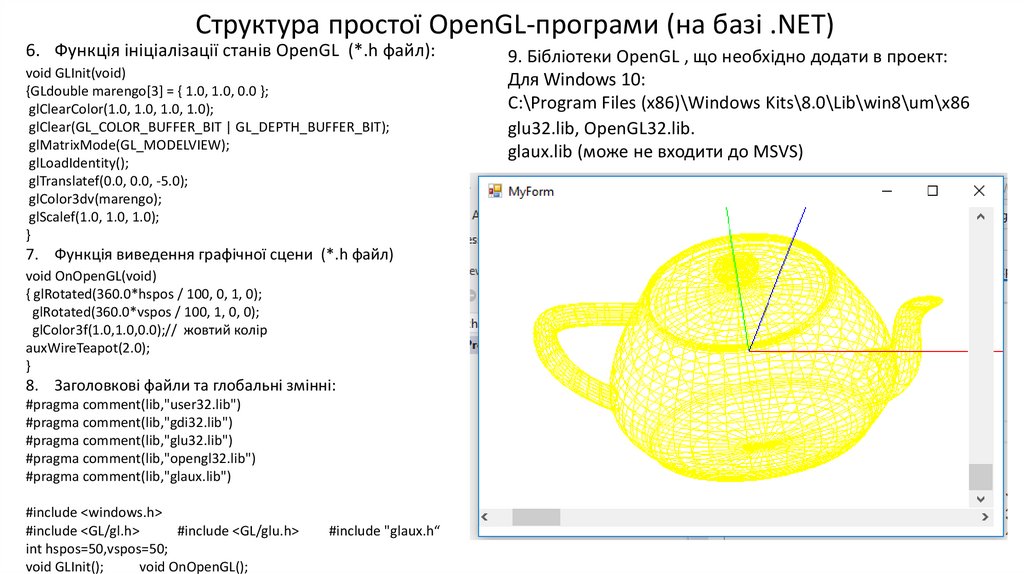Click the horizontal scrollbar thumb in MyForm
Image resolution: width=1024 pixels, height=574 pixels.
tap(536, 517)
